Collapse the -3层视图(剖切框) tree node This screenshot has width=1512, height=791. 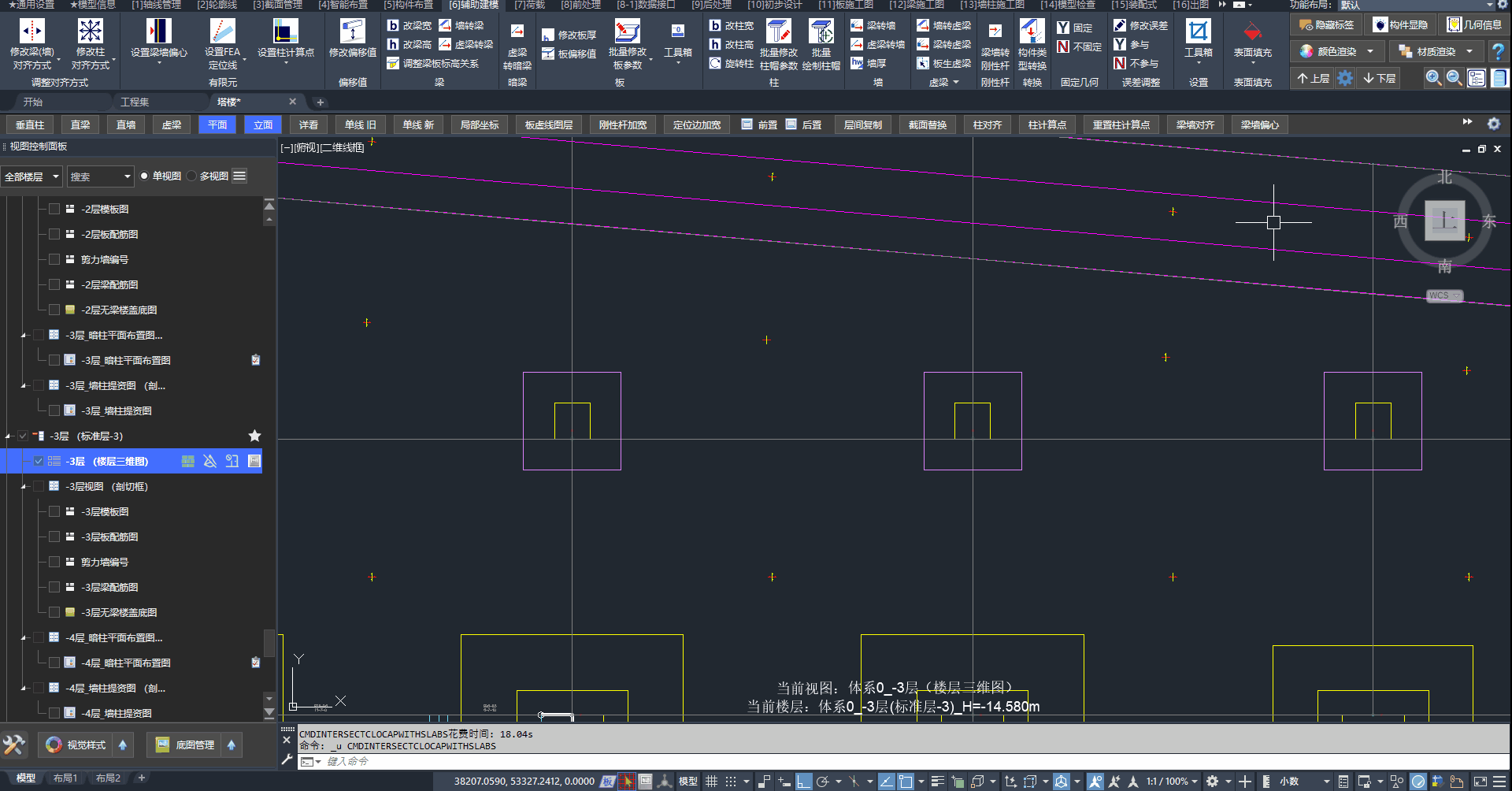click(24, 487)
